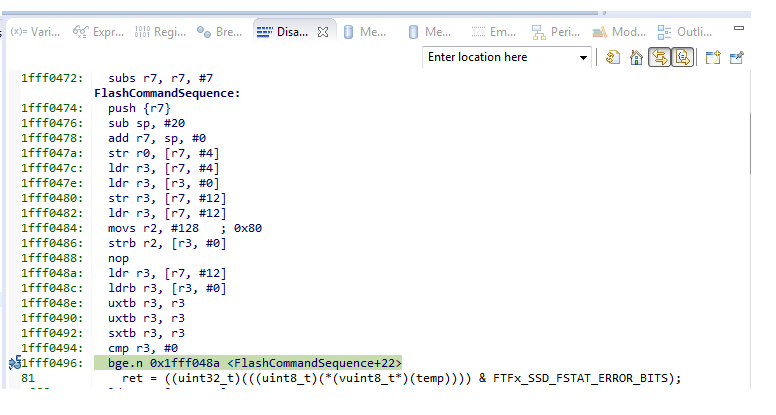Click the Pin to Debug Context icon
Screen dimensions: 776x415
(736, 58)
